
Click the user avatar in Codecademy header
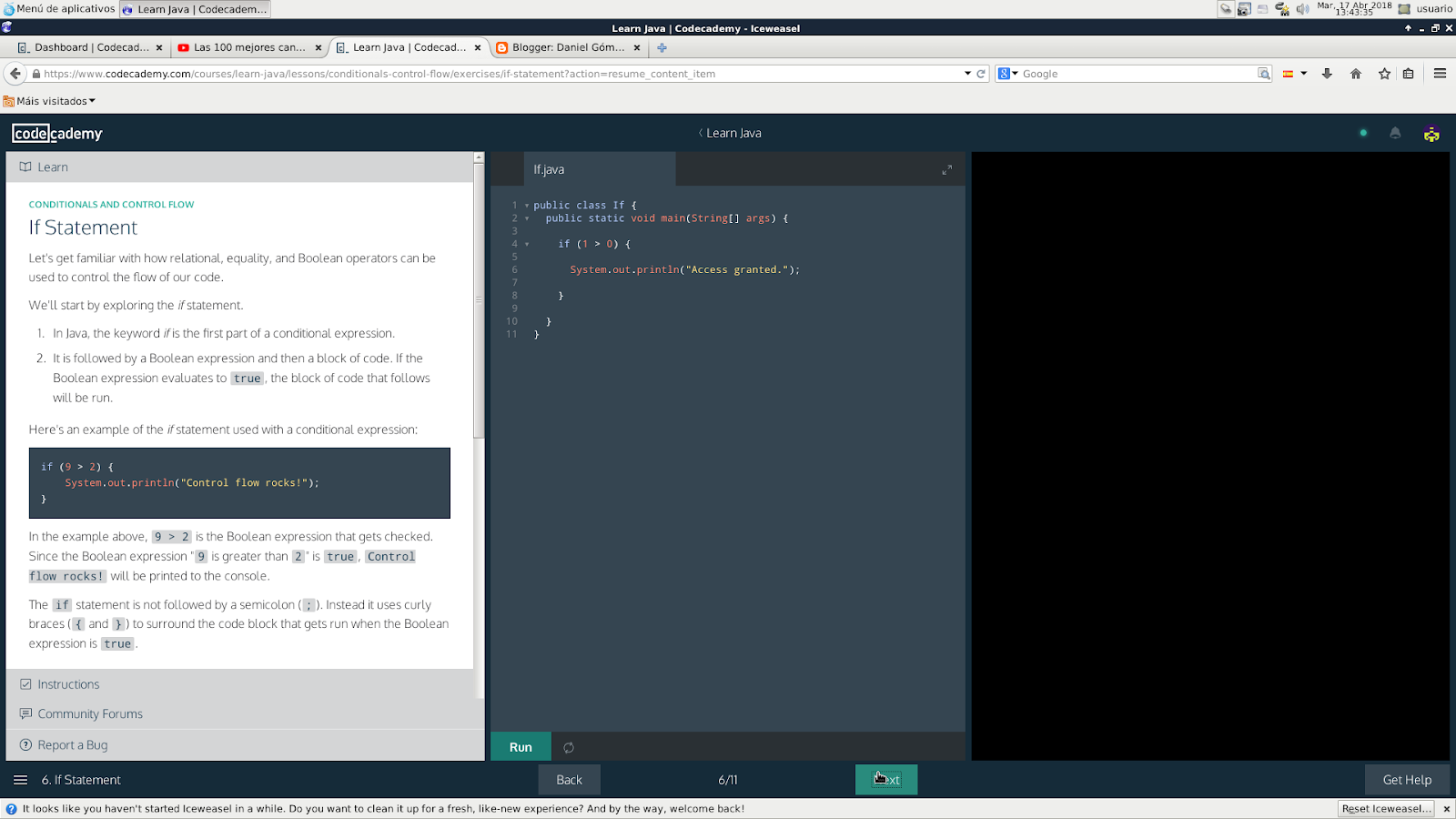1431,133
